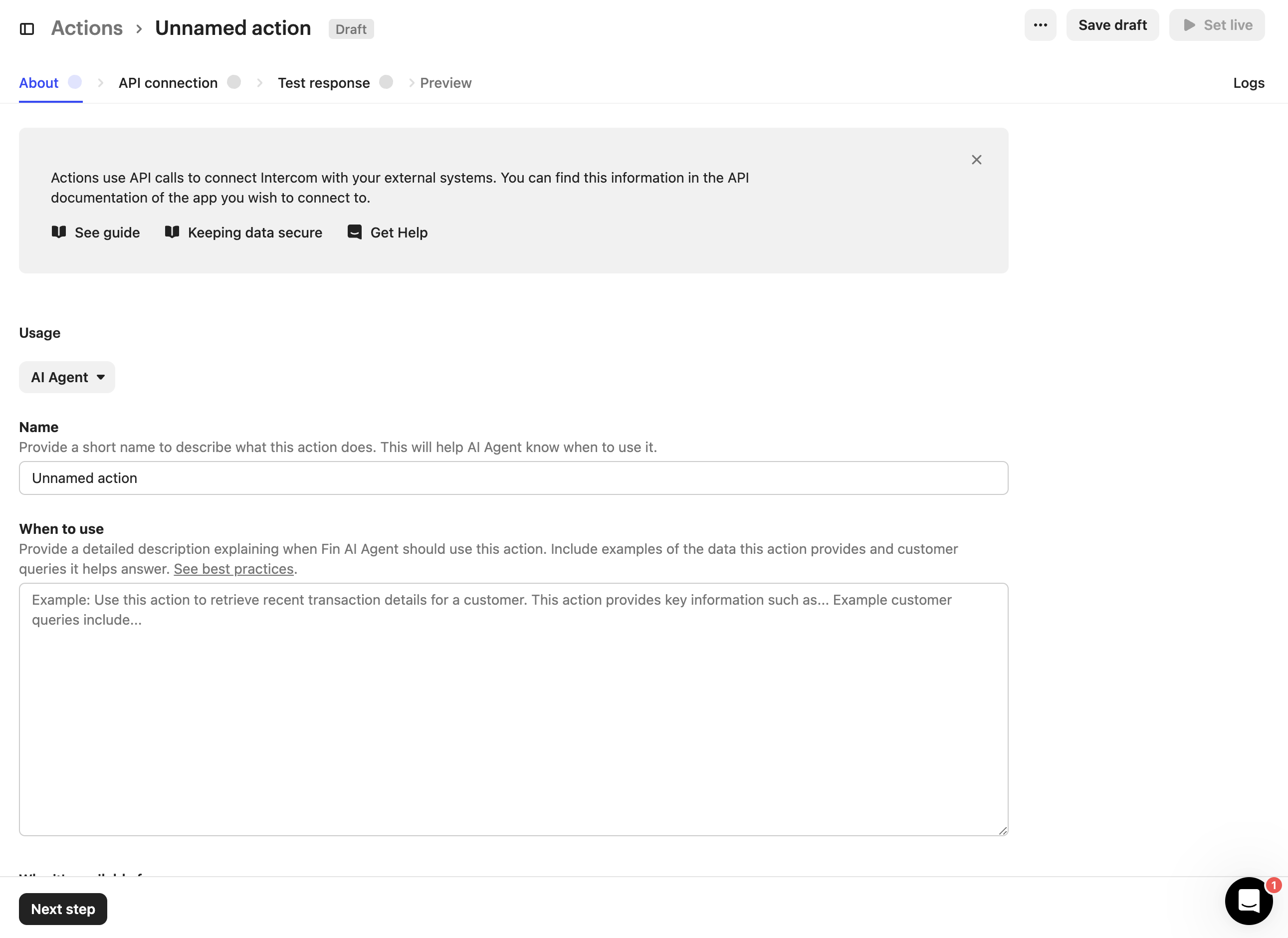Click the Save draft button

click(1112, 25)
